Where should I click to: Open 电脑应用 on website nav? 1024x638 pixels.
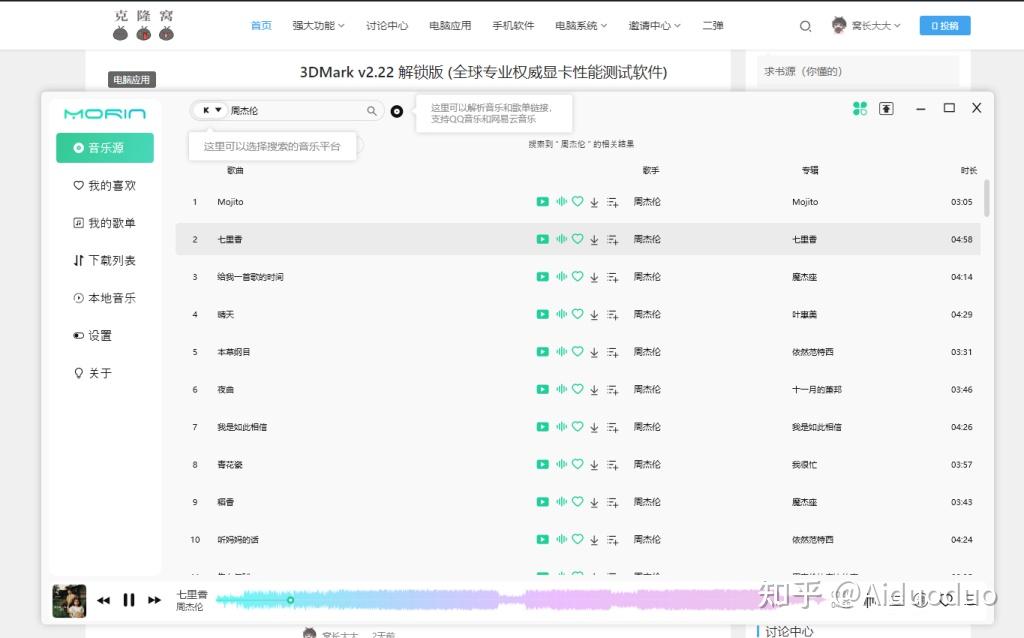coord(450,25)
